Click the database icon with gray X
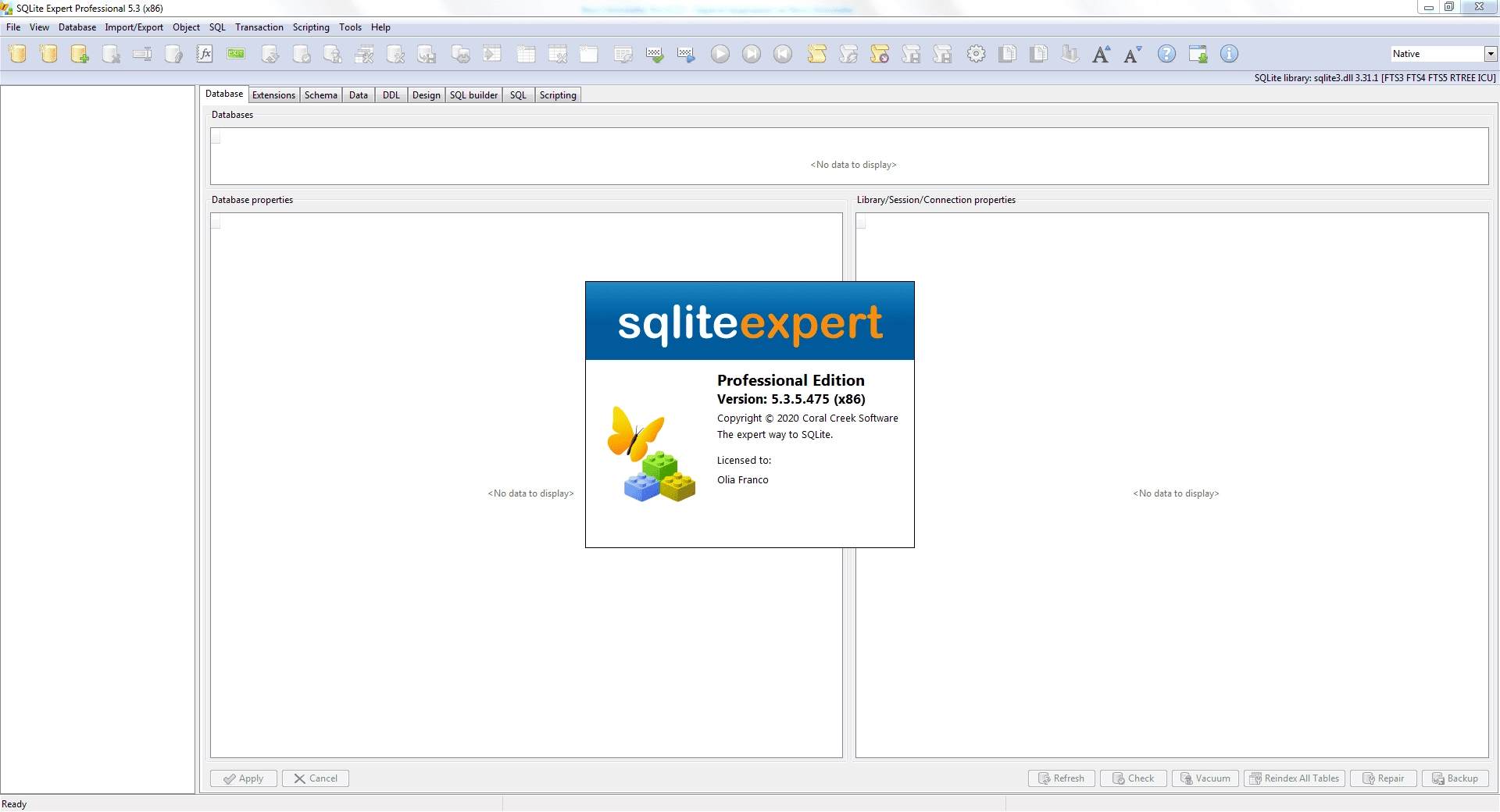 coord(111,54)
